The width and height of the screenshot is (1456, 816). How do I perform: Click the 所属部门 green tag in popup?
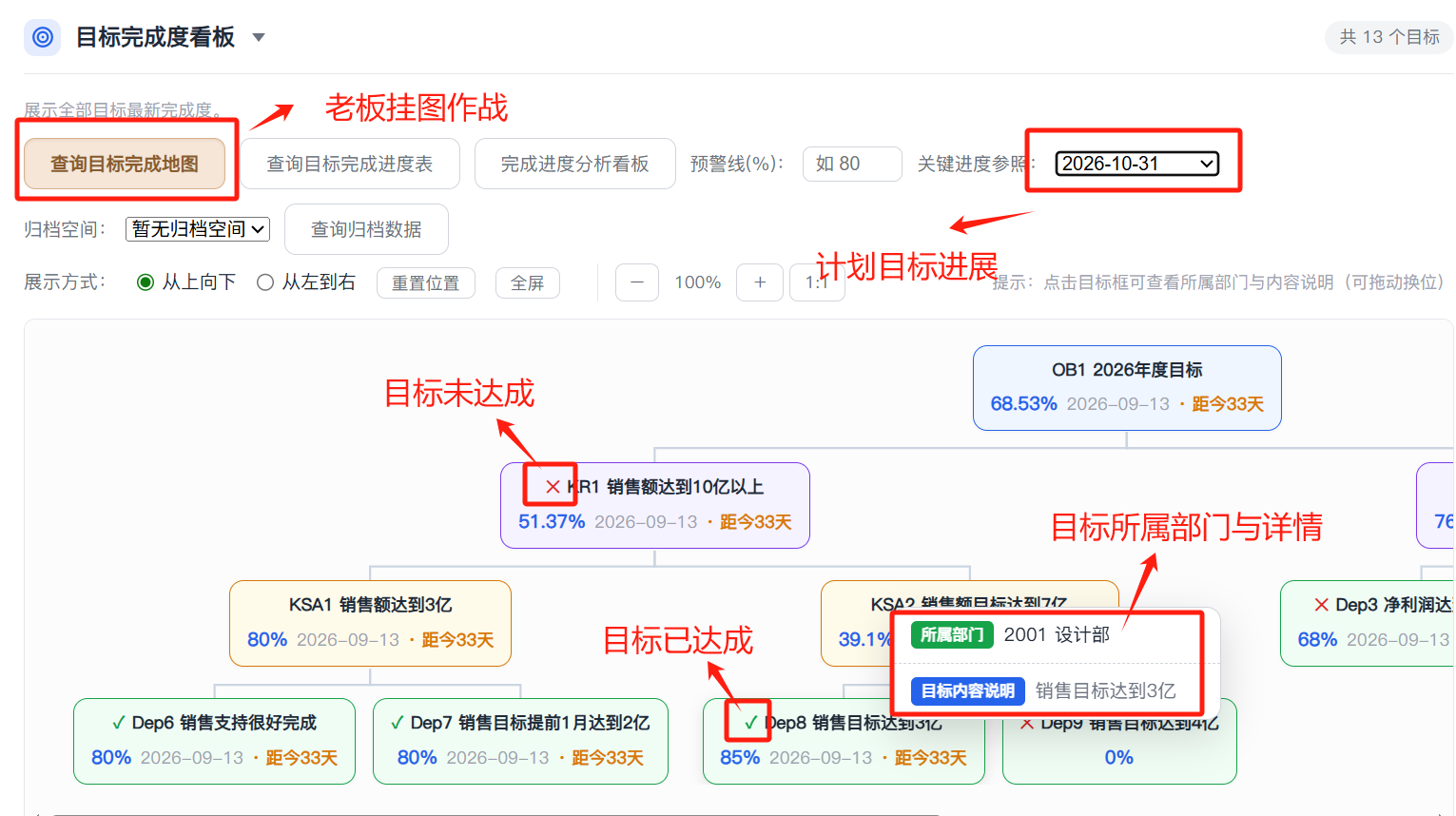(x=952, y=634)
